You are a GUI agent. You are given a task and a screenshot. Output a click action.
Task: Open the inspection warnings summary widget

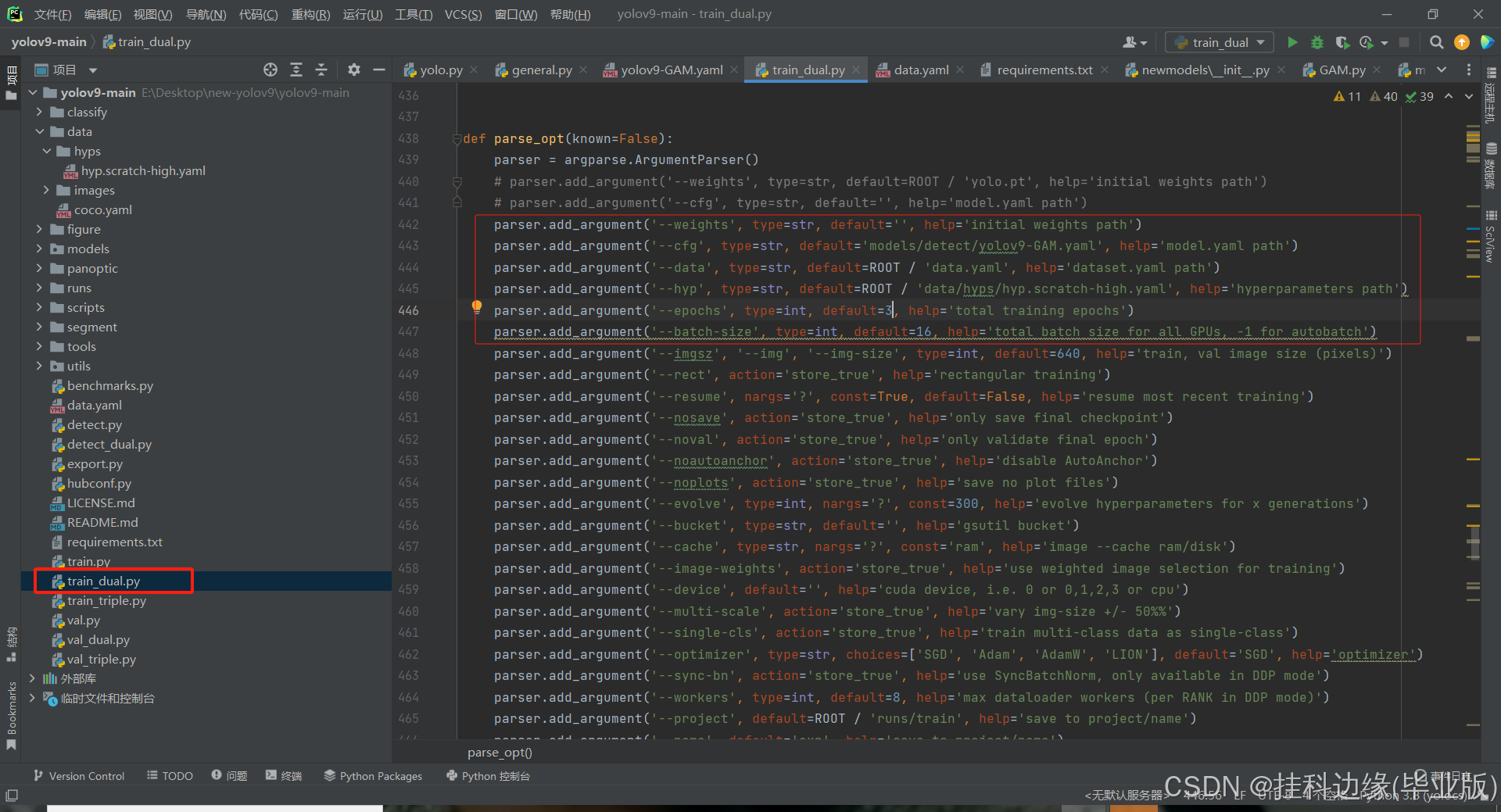[1383, 96]
